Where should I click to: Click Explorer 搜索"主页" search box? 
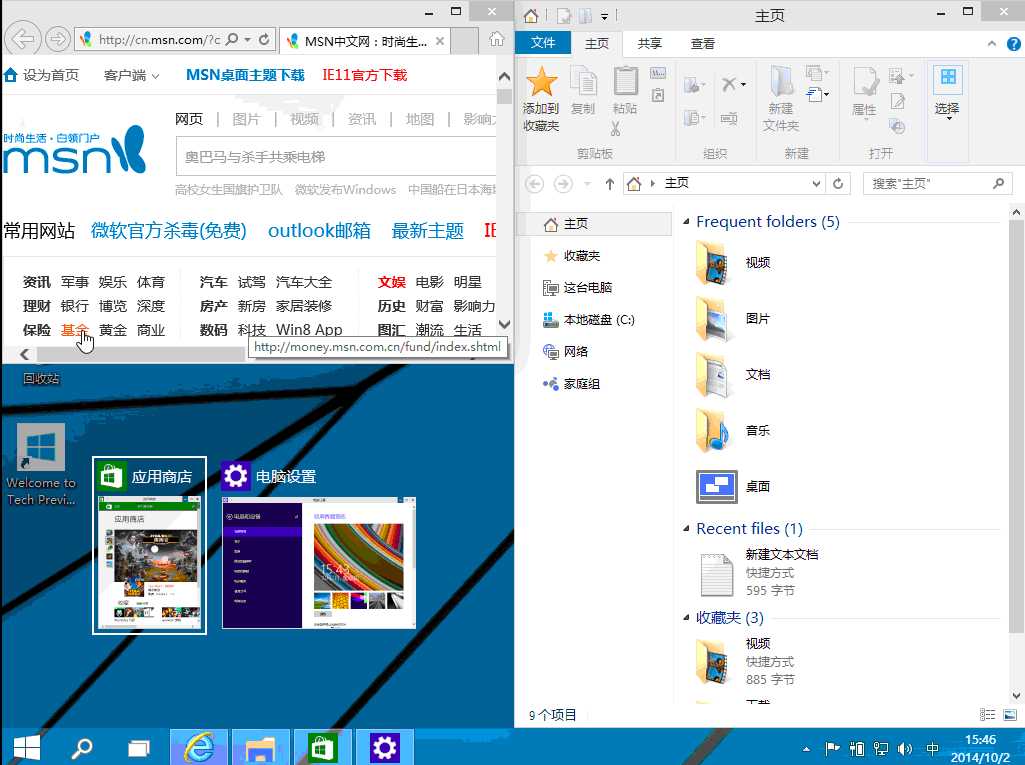[x=937, y=184]
